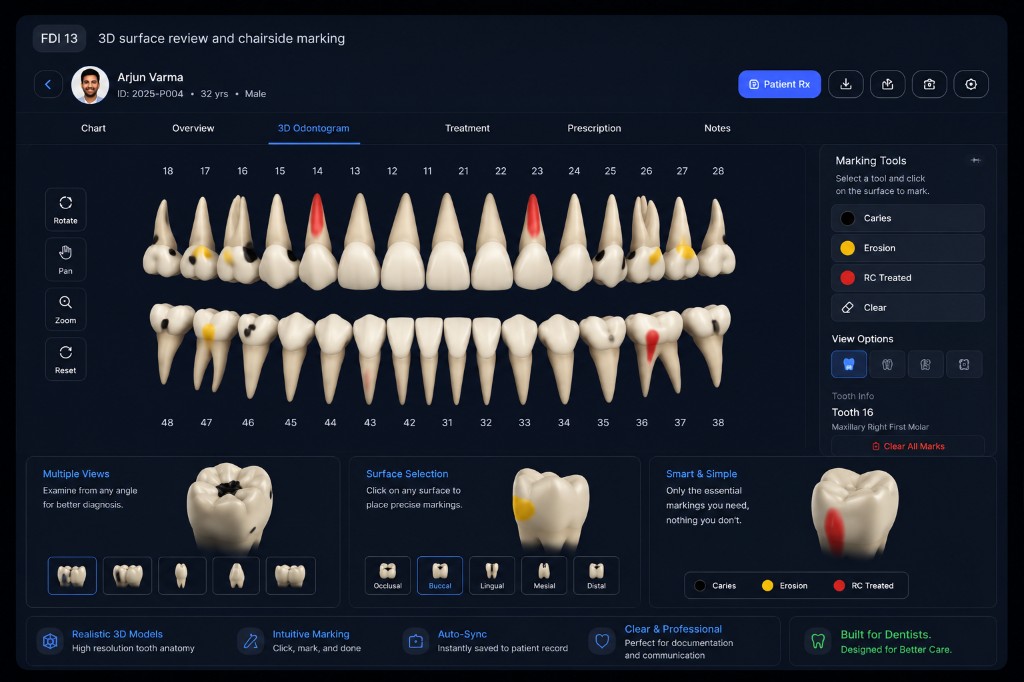Image resolution: width=1024 pixels, height=682 pixels.
Task: Select the fourth view option icon
Action: tap(964, 365)
